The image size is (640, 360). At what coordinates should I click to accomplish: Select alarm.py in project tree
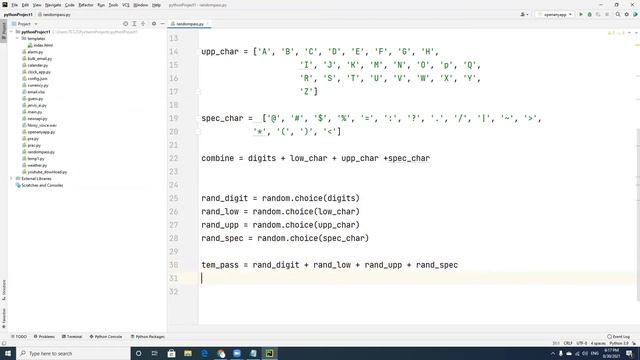coord(33,52)
